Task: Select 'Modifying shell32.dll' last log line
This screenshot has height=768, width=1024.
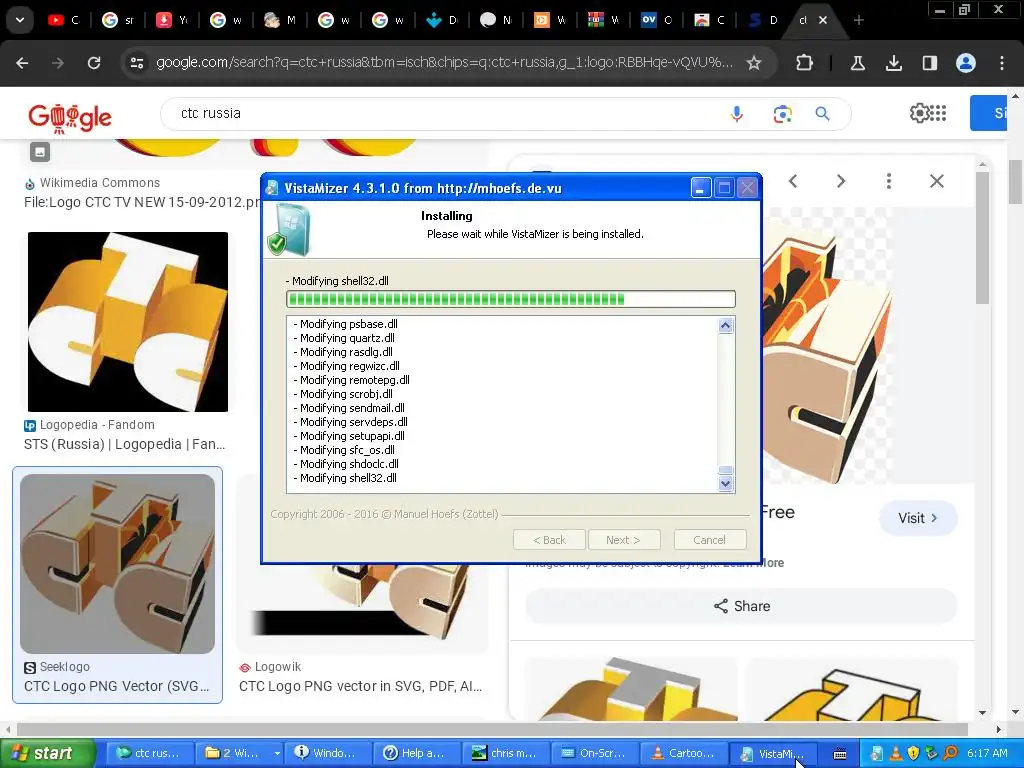Action: point(345,478)
